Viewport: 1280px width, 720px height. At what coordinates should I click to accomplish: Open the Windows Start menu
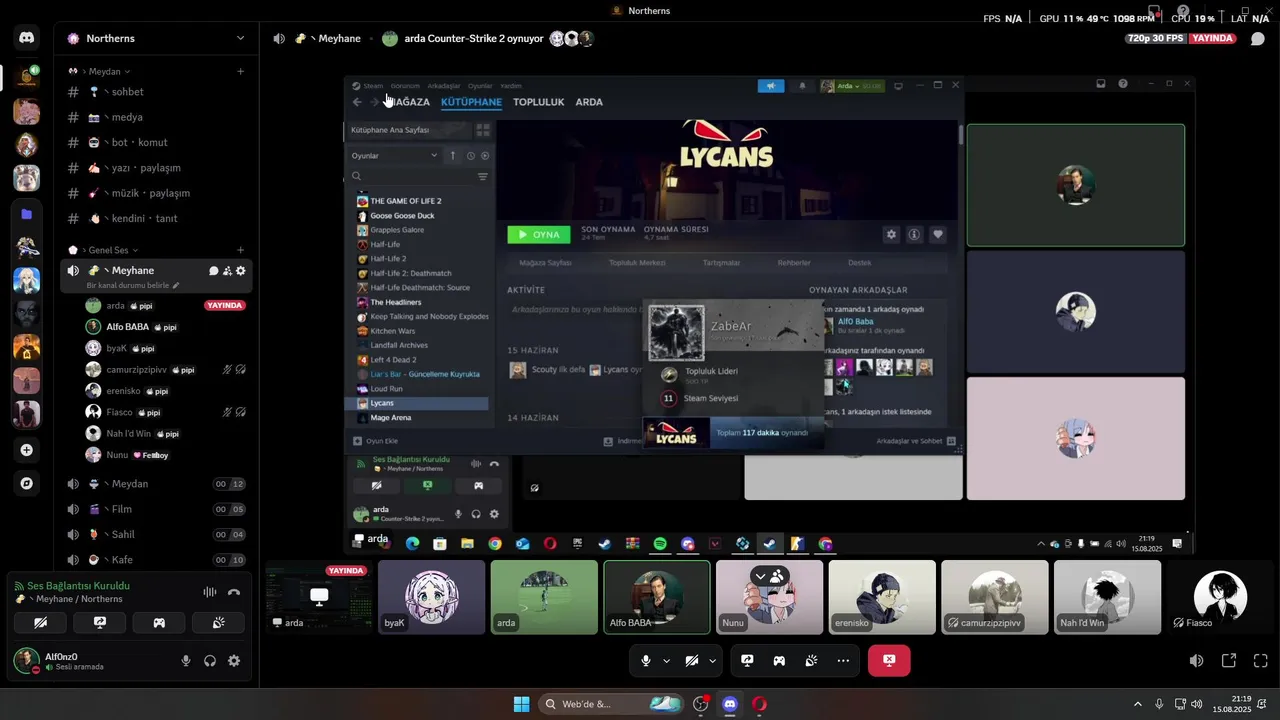tap(522, 704)
